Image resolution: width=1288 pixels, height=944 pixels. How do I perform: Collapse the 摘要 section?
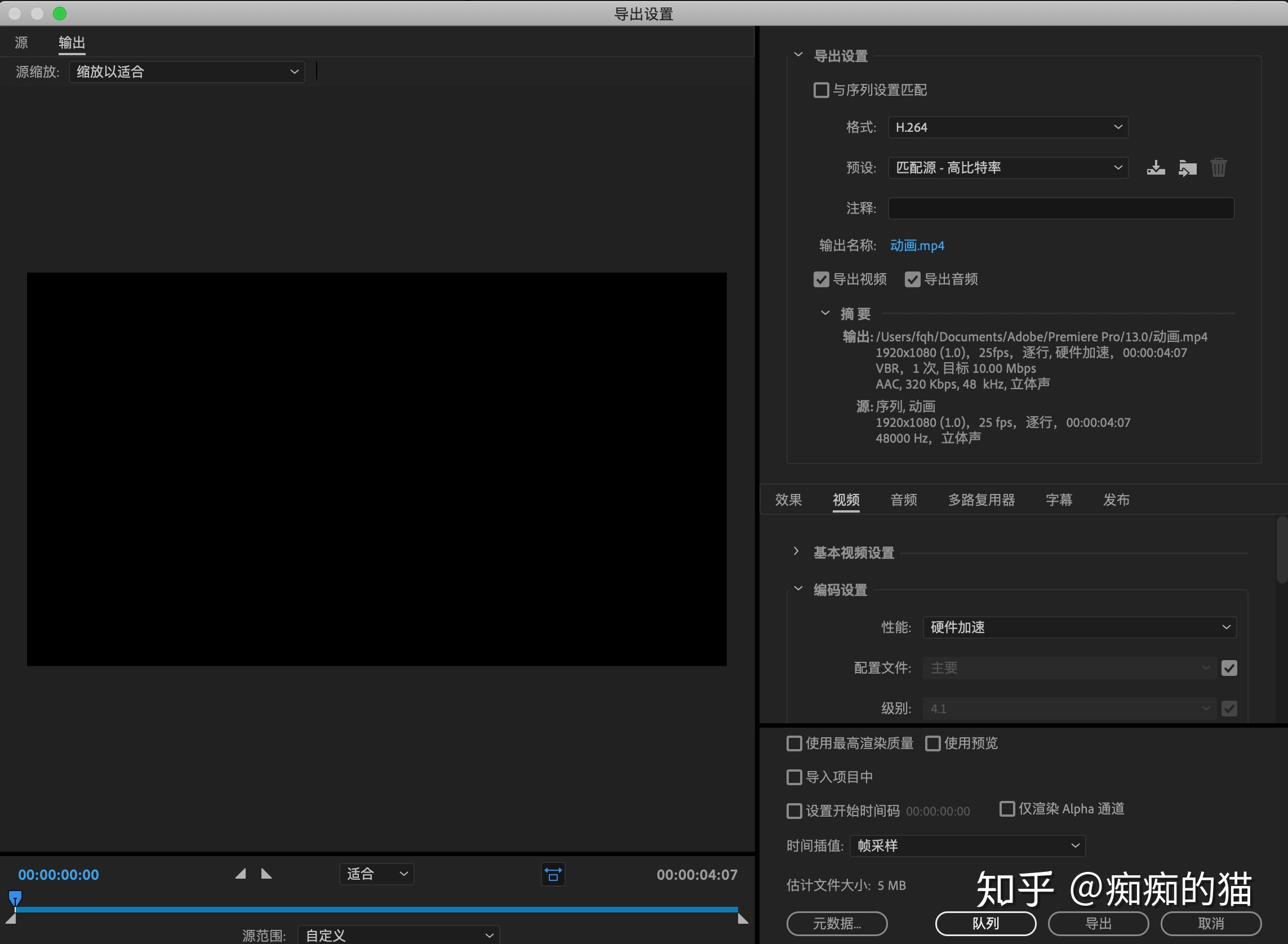825,313
